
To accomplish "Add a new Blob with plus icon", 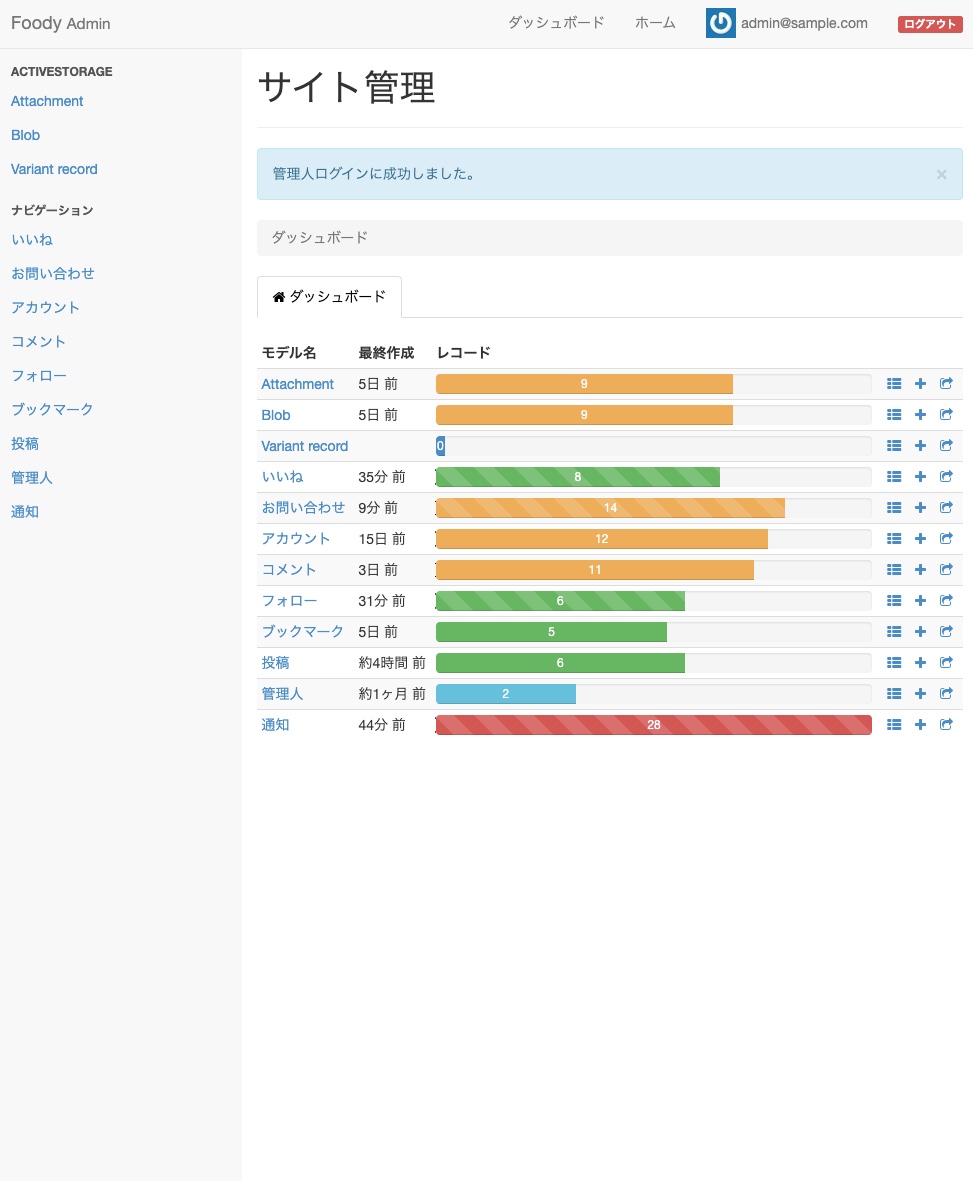I will 920,415.
